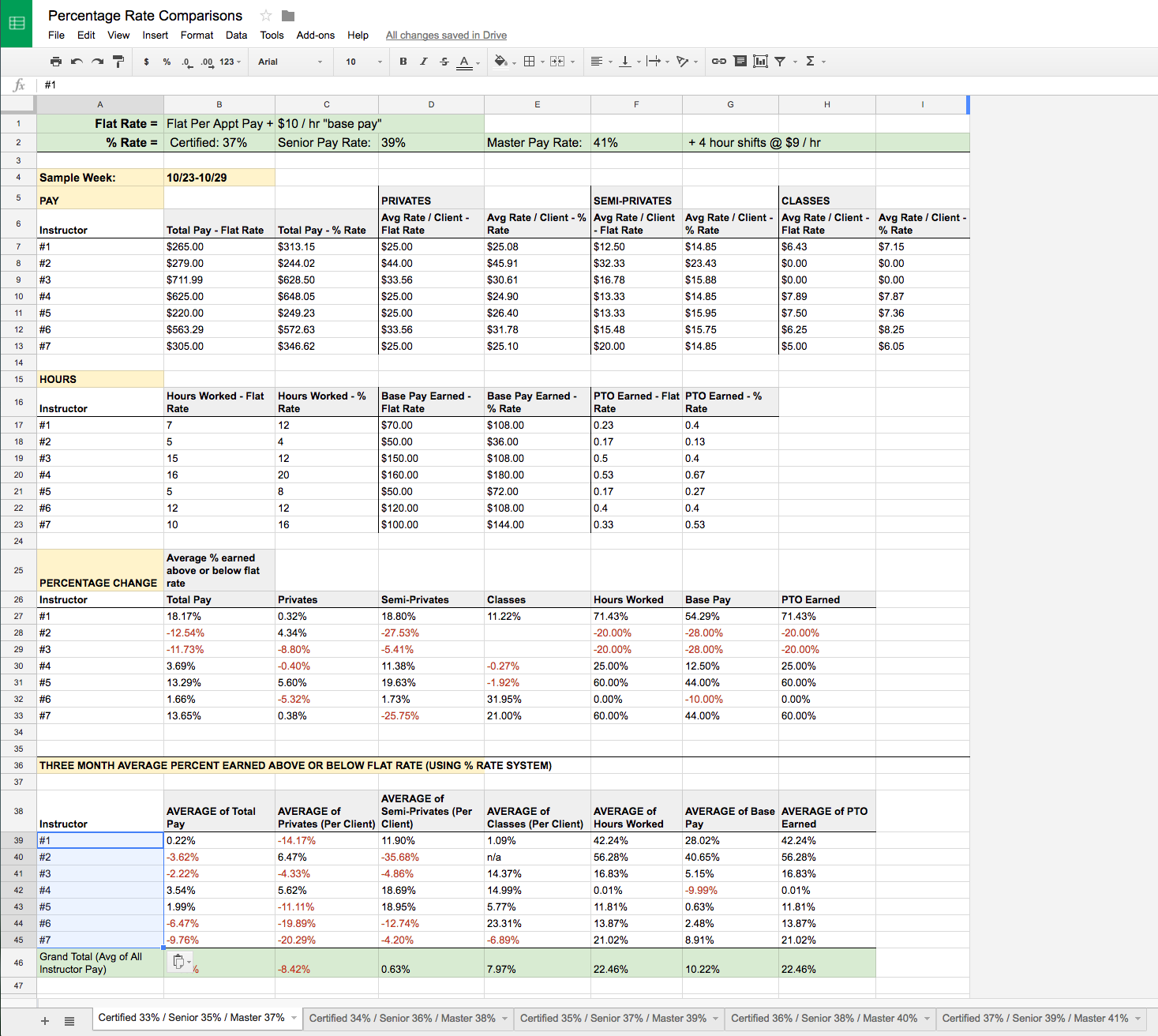This screenshot has height=1036, width=1158.
Task: Format as currency with dollar icon
Action: 146,62
